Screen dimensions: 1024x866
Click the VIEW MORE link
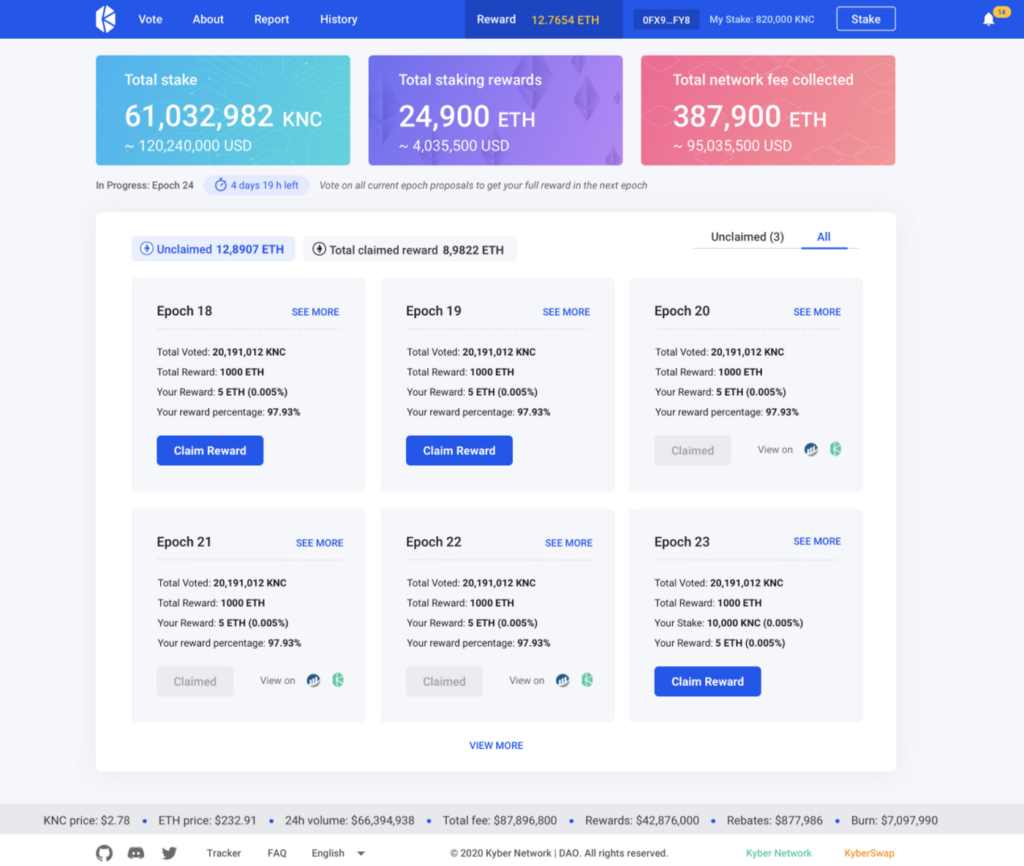[x=496, y=745]
